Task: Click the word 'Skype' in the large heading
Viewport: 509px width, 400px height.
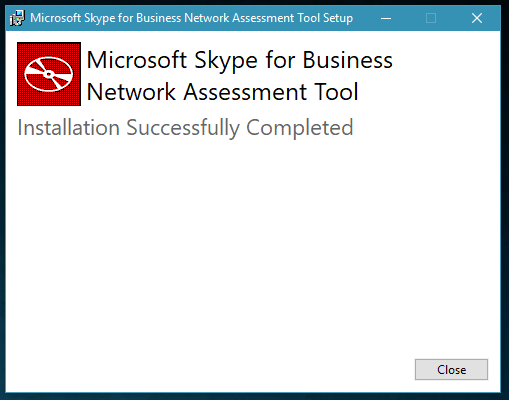Action: (x=226, y=61)
